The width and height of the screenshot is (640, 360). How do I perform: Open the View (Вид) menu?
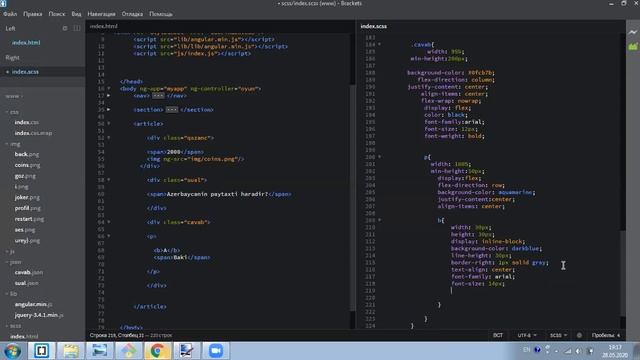76,14
